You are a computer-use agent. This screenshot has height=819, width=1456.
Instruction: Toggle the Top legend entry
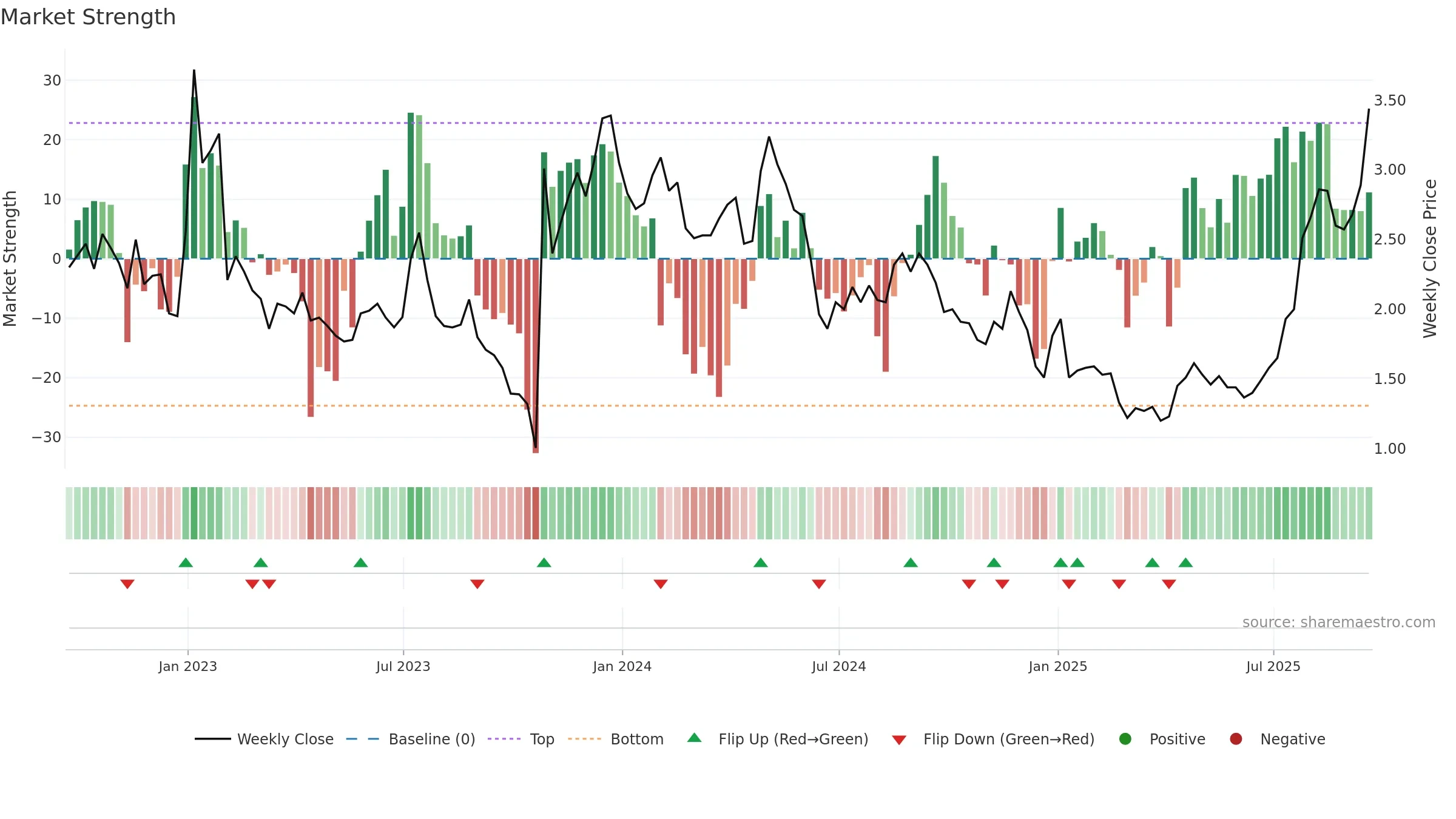click(x=521, y=739)
